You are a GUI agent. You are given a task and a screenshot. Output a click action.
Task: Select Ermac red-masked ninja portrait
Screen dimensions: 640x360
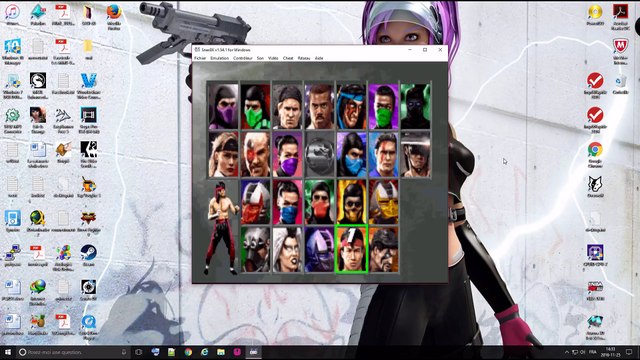click(x=319, y=202)
